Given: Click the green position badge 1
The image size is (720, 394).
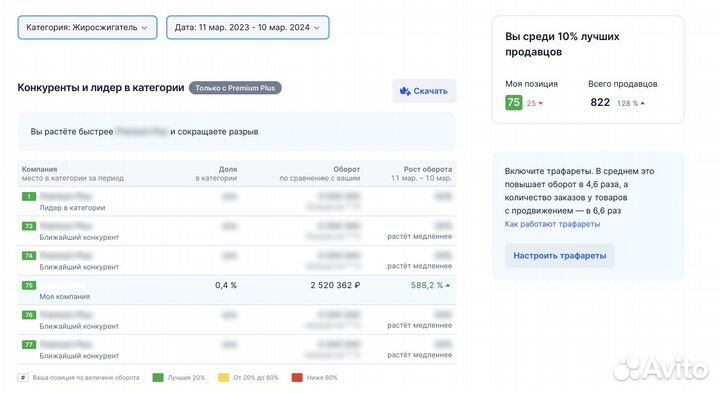Looking at the screenshot, I should (29, 197).
